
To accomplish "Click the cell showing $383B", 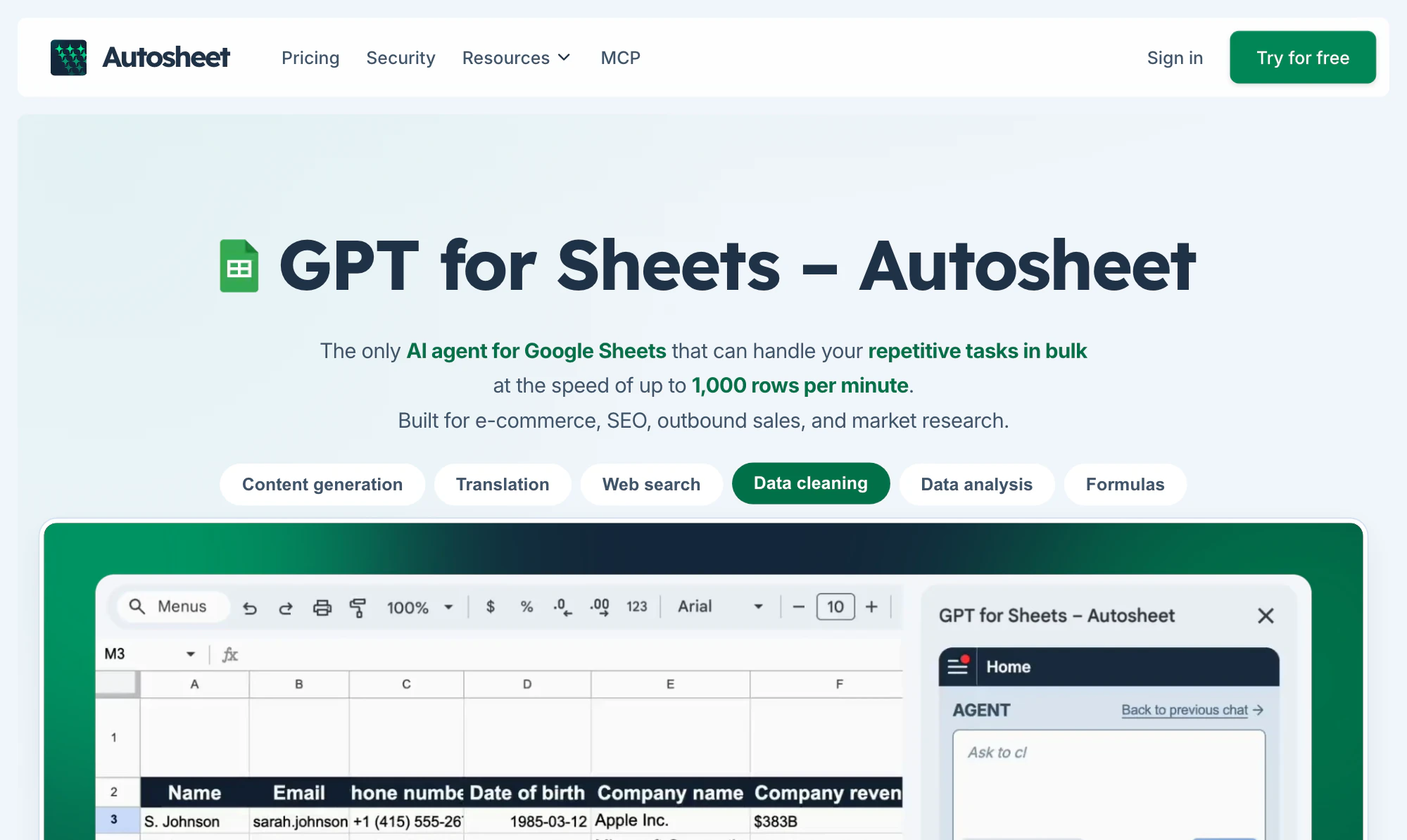I will [826, 821].
